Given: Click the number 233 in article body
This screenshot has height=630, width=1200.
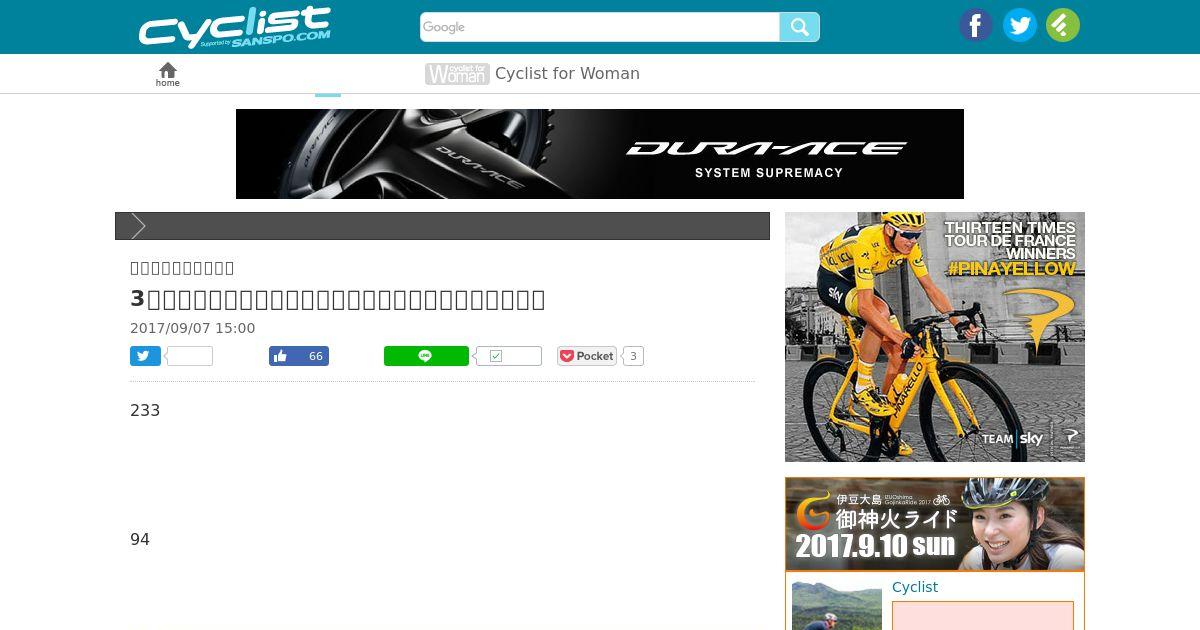Looking at the screenshot, I should point(145,410).
